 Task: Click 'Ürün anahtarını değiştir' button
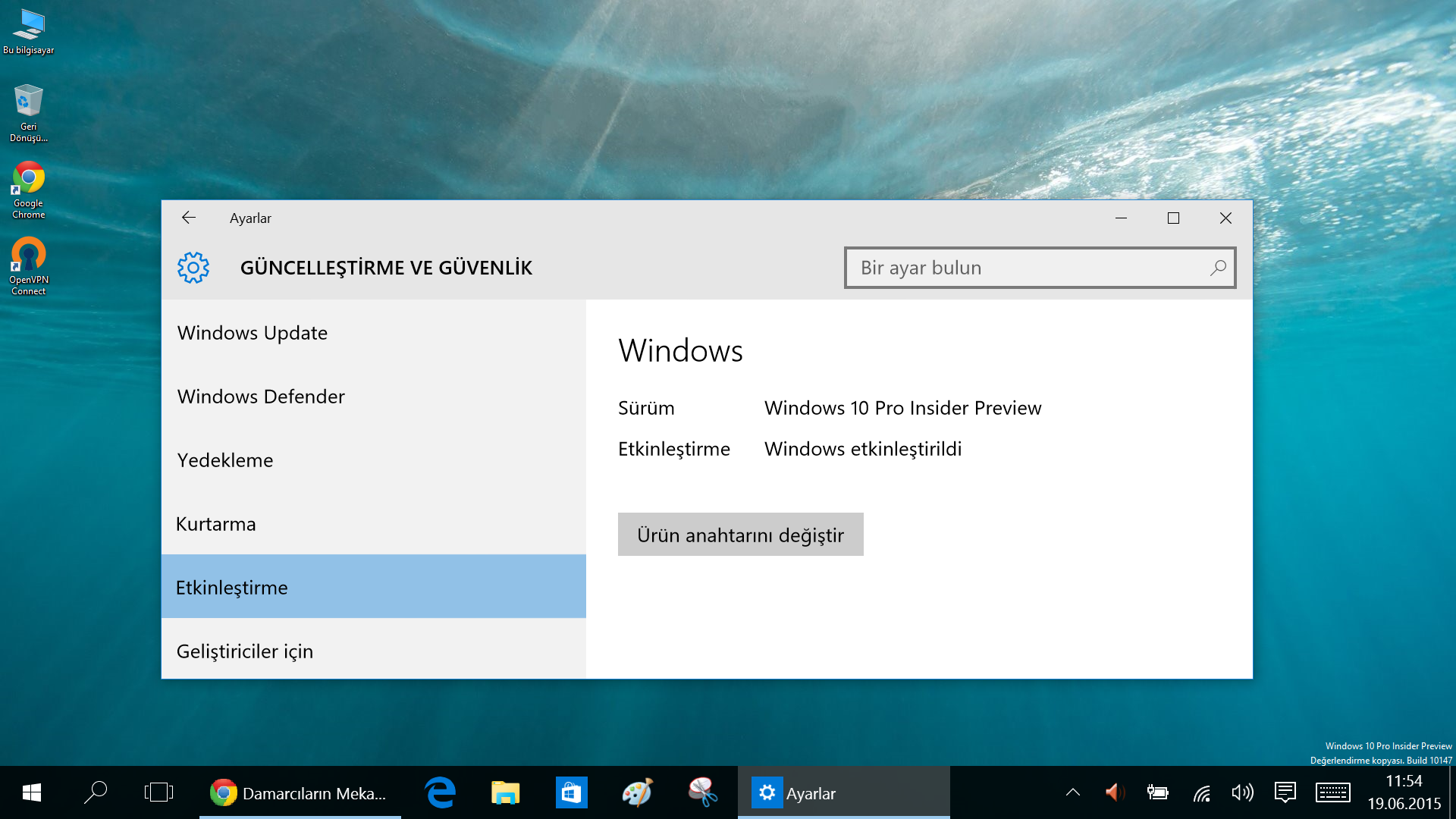[740, 535]
